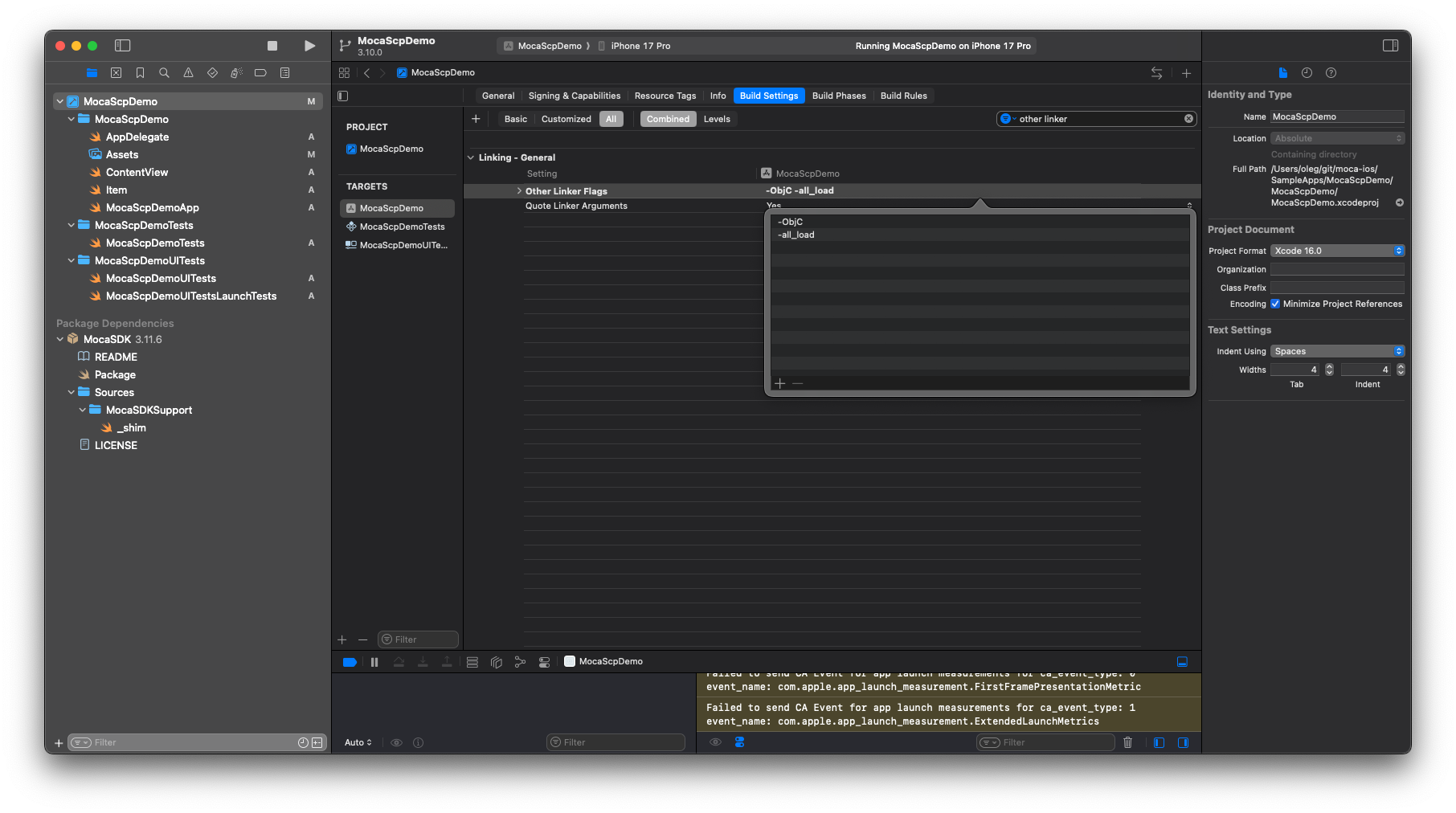Viewport: 1456px width, 813px height.
Task: Pause program execution in debug bar
Action: point(374,662)
